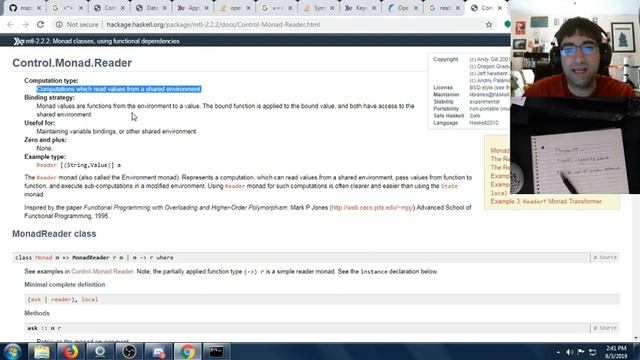The image size is (640, 360).
Task: Click the hackage.haskell.org address bar
Action: pyautogui.click(x=213, y=24)
